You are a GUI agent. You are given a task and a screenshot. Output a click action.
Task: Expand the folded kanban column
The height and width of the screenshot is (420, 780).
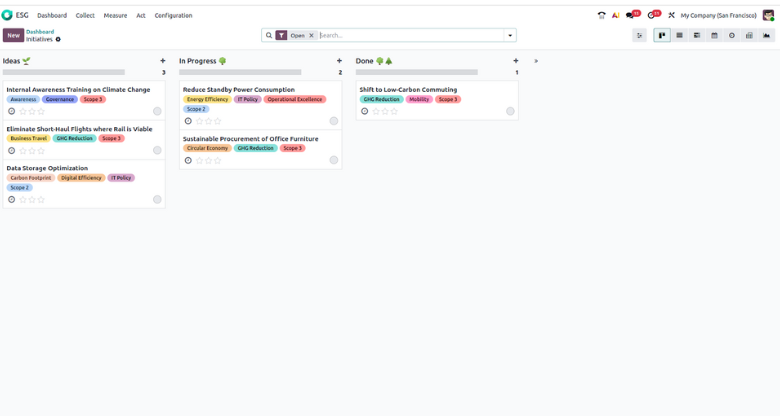(536, 61)
